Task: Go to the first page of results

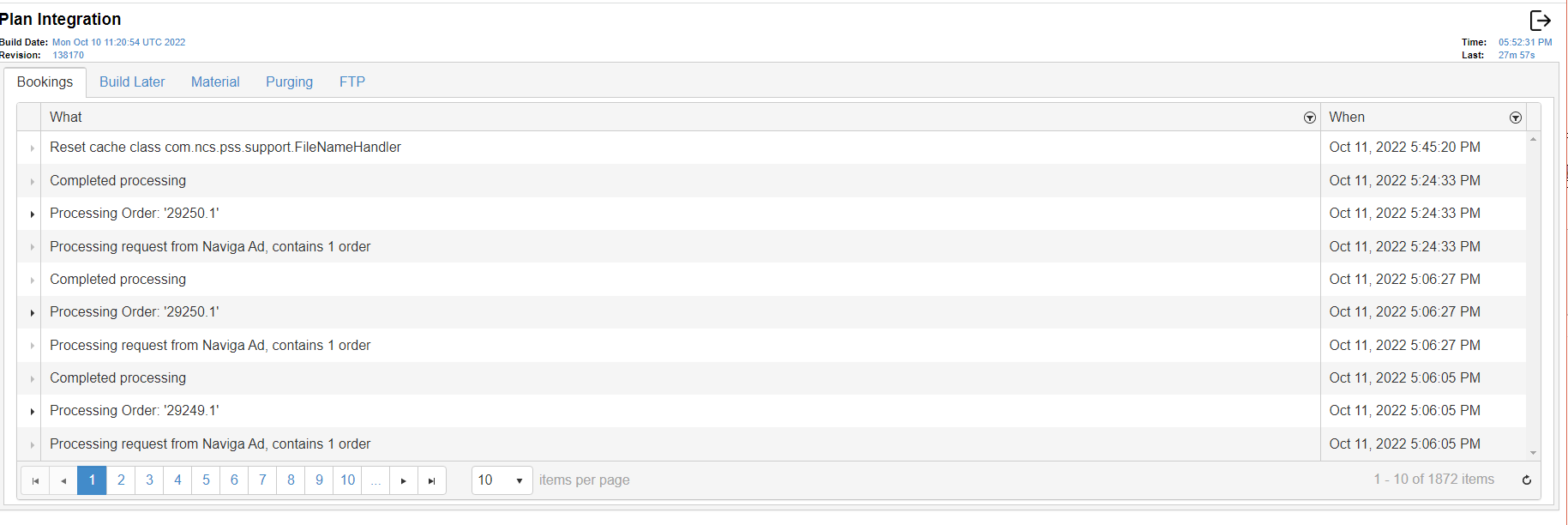Action: (x=35, y=480)
